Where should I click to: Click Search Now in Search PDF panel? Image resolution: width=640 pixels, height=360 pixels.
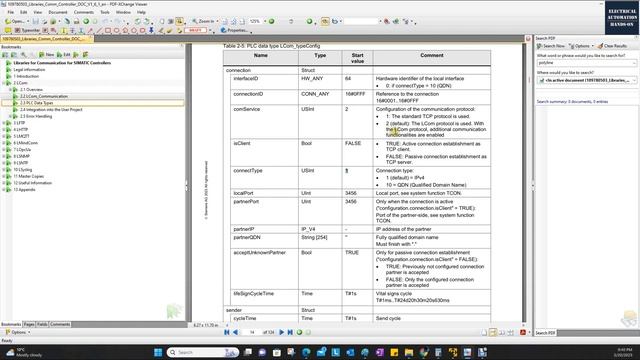pos(551,46)
